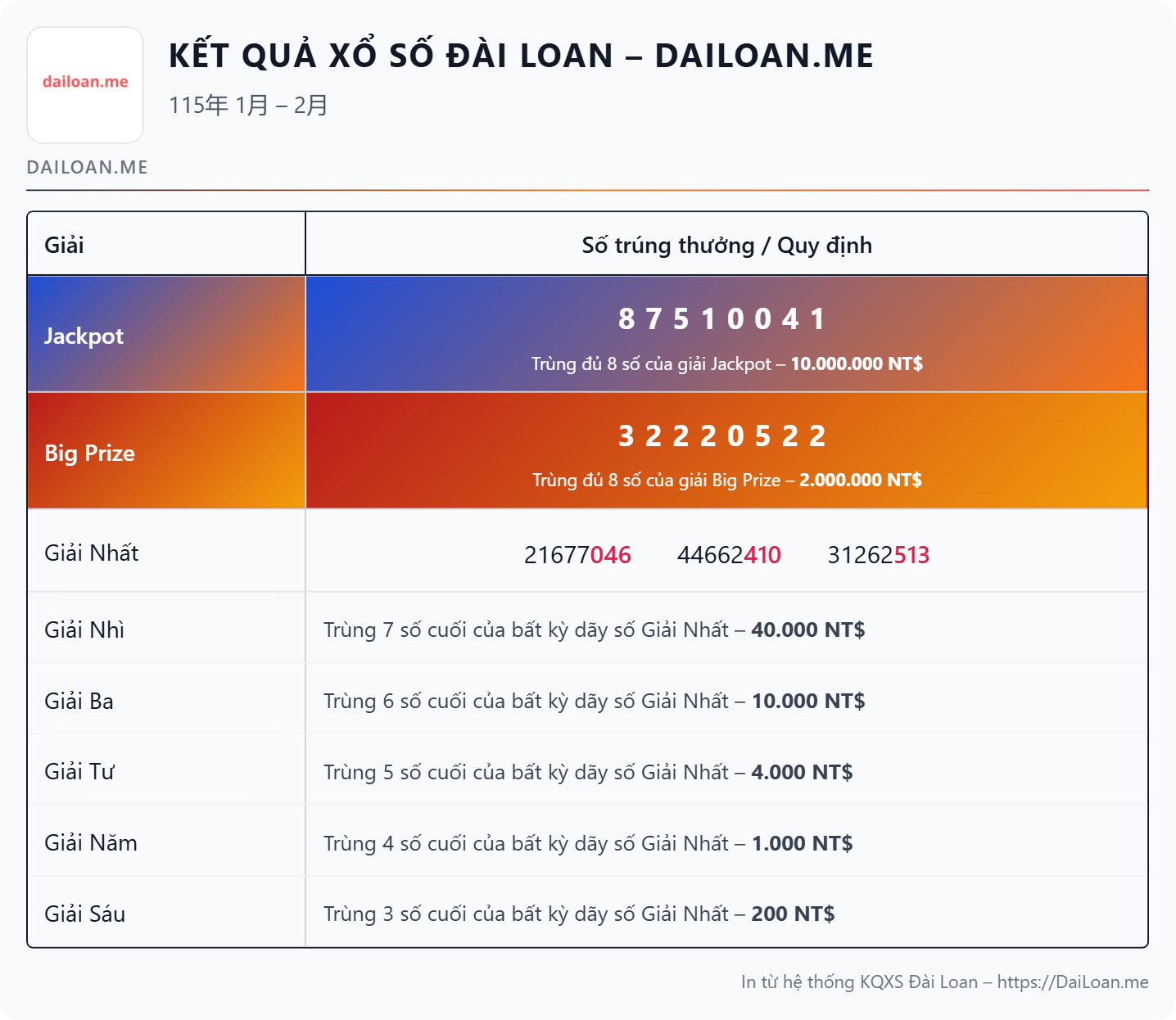Image resolution: width=1176 pixels, height=1020 pixels.
Task: Click the main results page title
Action: [521, 56]
